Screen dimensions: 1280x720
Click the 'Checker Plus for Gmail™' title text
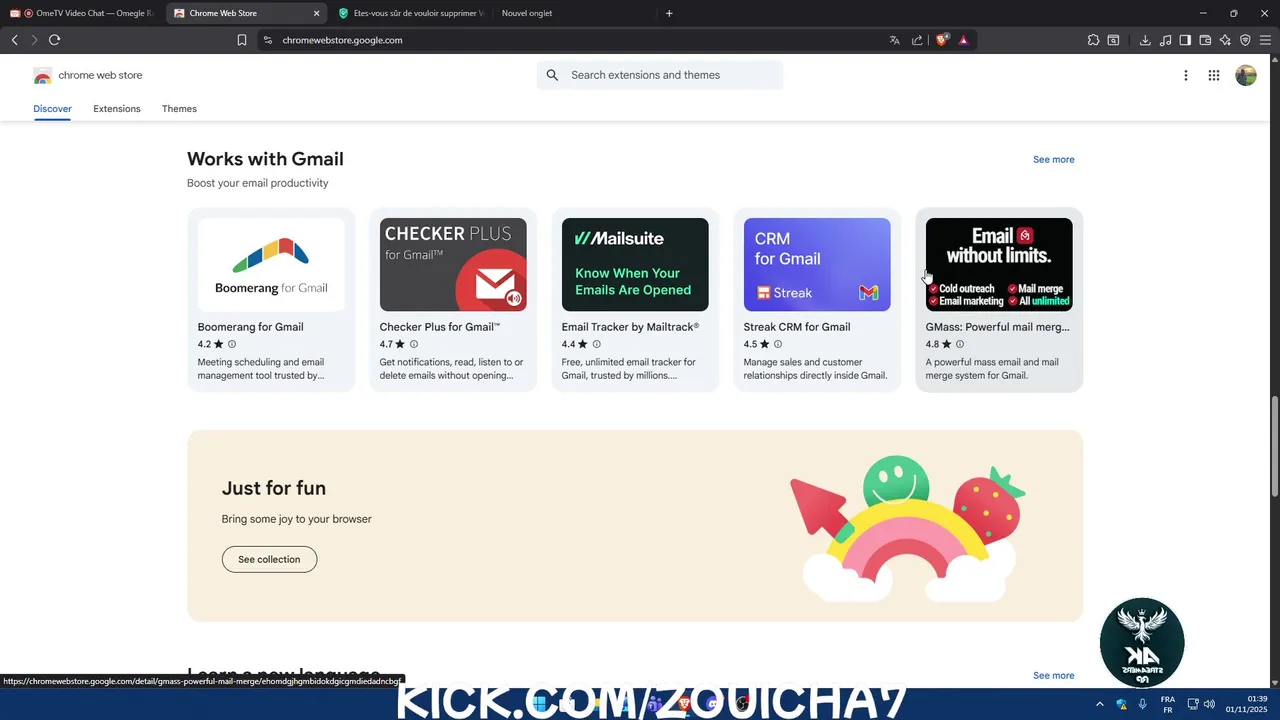439,327
